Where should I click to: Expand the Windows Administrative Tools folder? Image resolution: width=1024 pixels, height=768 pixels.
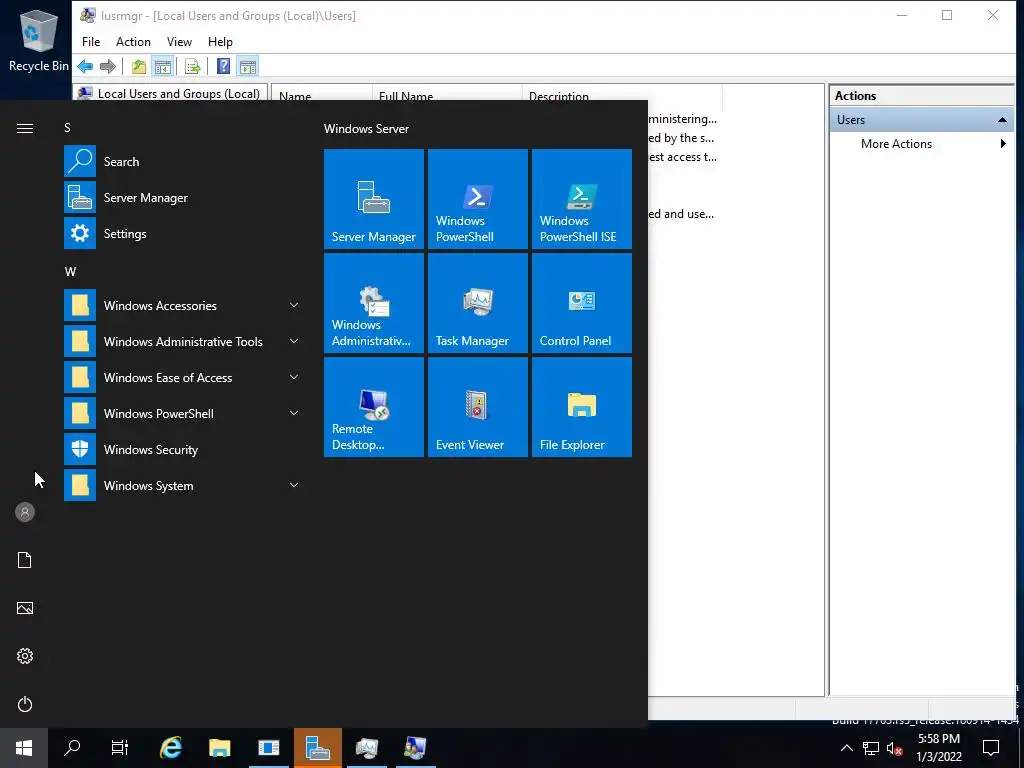[x=294, y=341]
